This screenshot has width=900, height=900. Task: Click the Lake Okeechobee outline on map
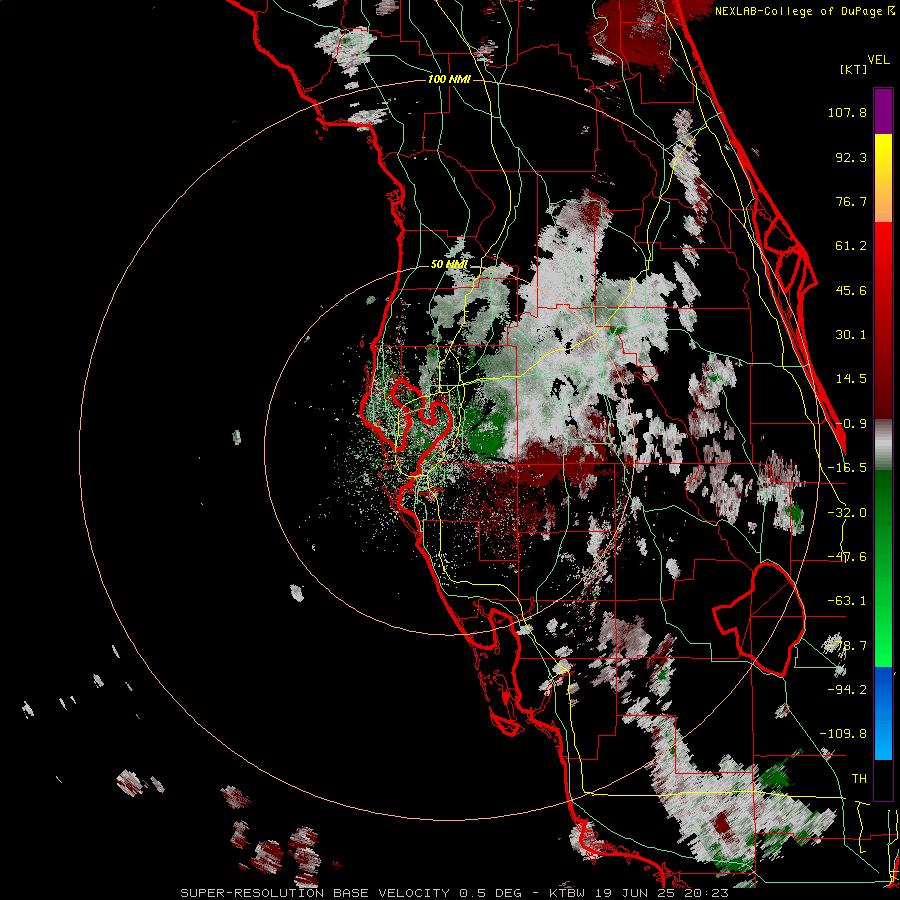[759, 619]
